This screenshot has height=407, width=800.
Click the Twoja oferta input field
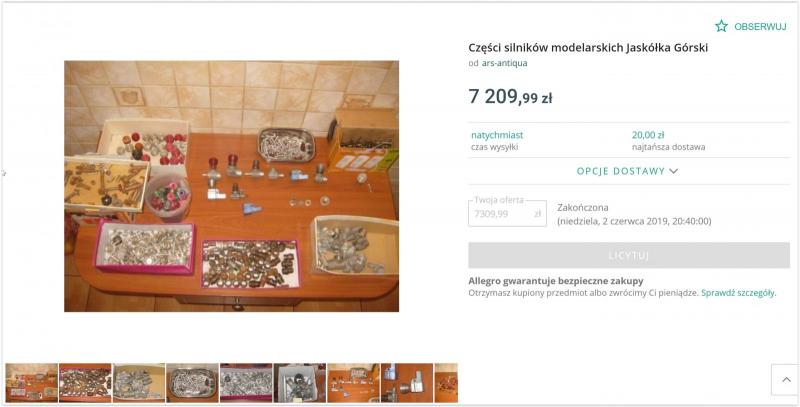tap(507, 214)
